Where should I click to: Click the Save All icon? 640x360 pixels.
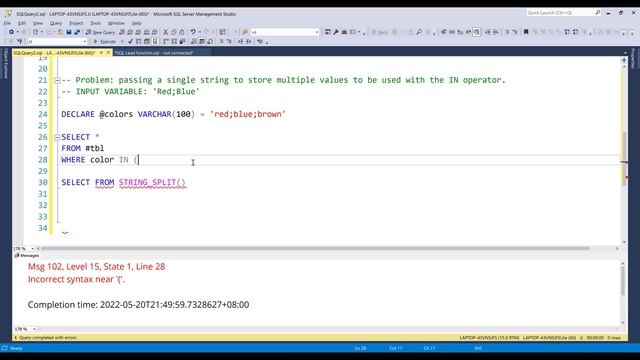(x=77, y=32)
